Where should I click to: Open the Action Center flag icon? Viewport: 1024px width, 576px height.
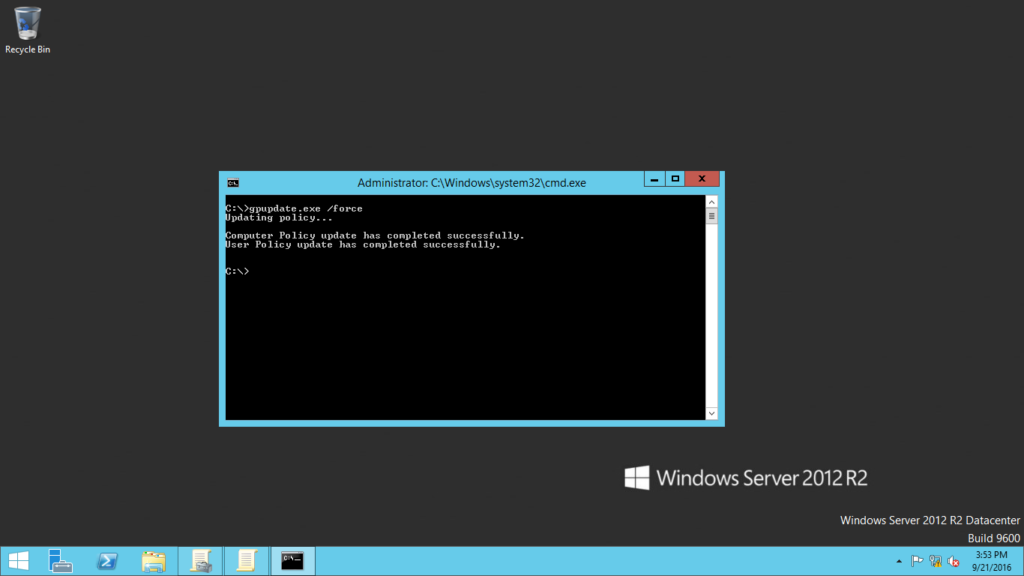(917, 561)
